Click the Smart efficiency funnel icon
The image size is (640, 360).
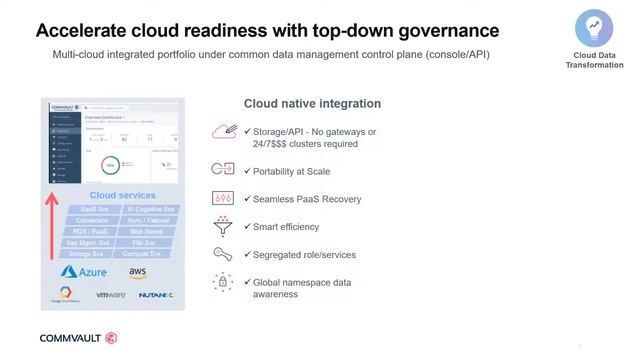[222, 226]
